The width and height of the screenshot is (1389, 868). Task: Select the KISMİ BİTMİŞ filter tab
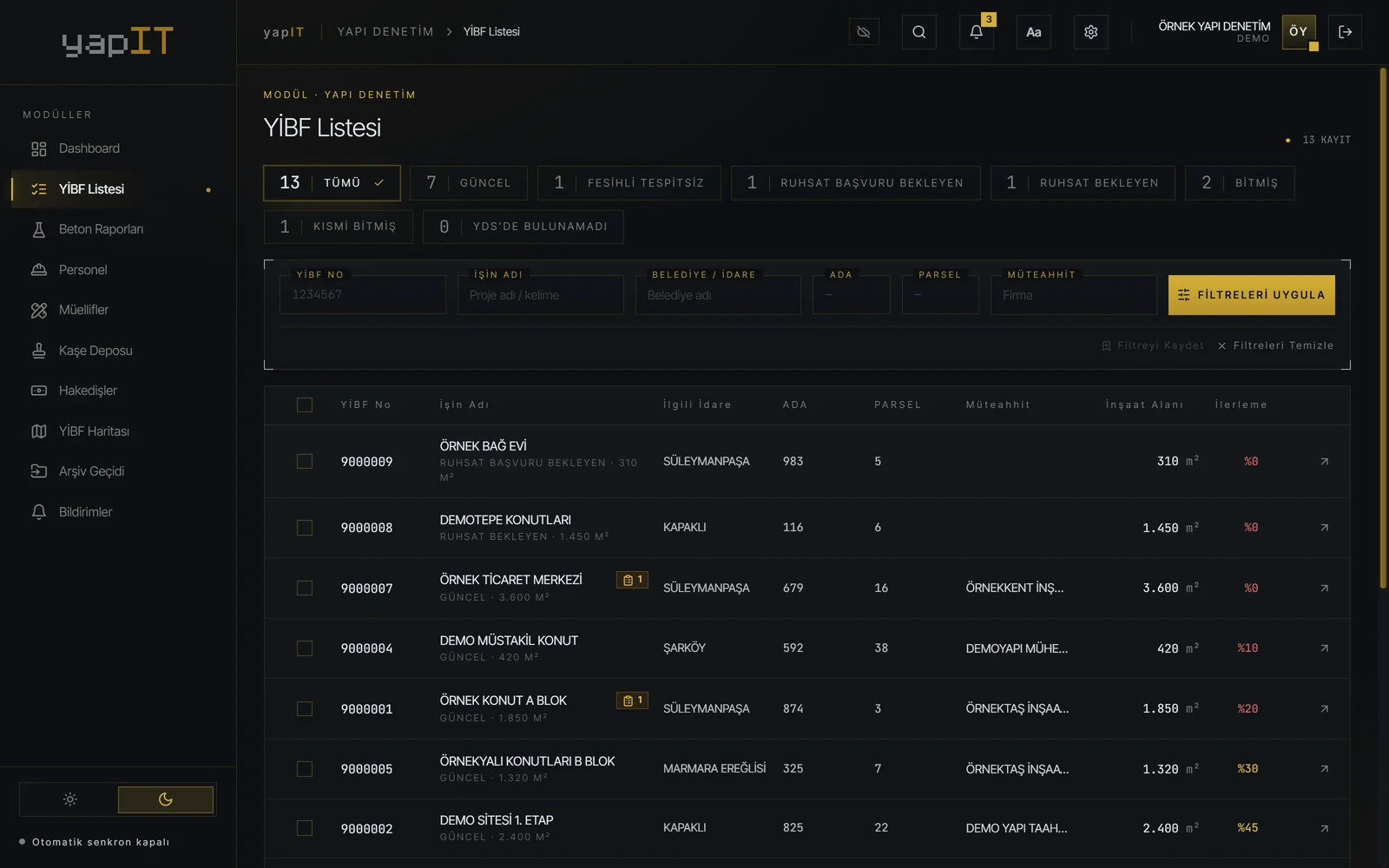339,227
